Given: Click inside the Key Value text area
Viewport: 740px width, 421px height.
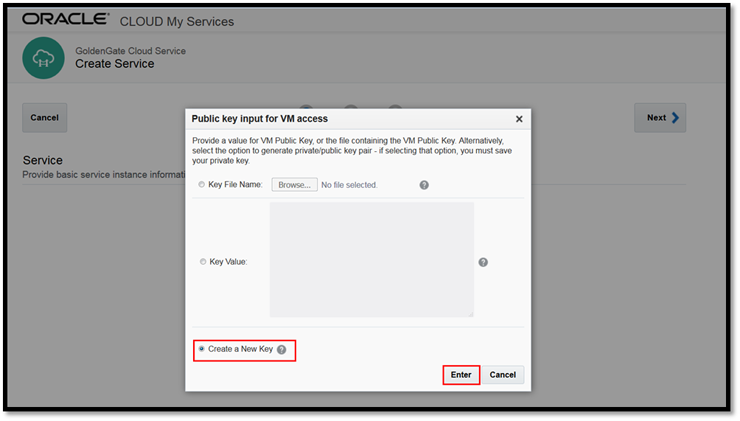Looking at the screenshot, I should [372, 260].
